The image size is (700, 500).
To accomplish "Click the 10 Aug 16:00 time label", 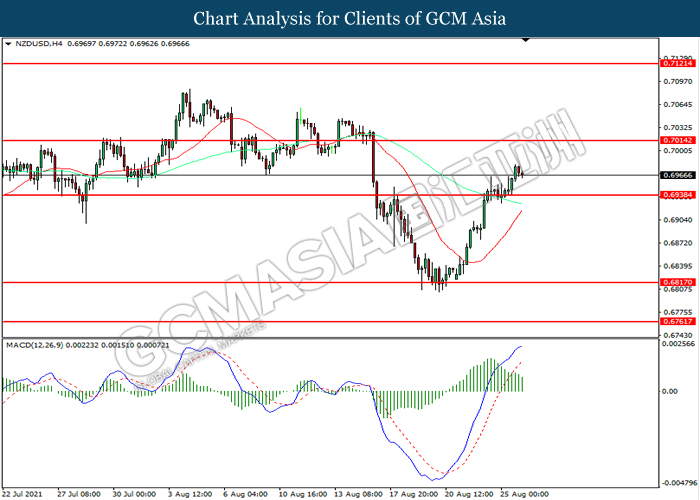I will [x=303, y=494].
